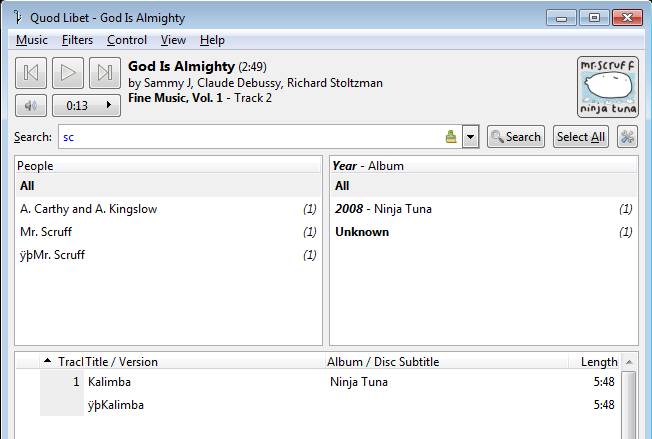Image resolution: width=652 pixels, height=439 pixels.
Task: Select All in the Year - Album pane
Action: [484, 186]
